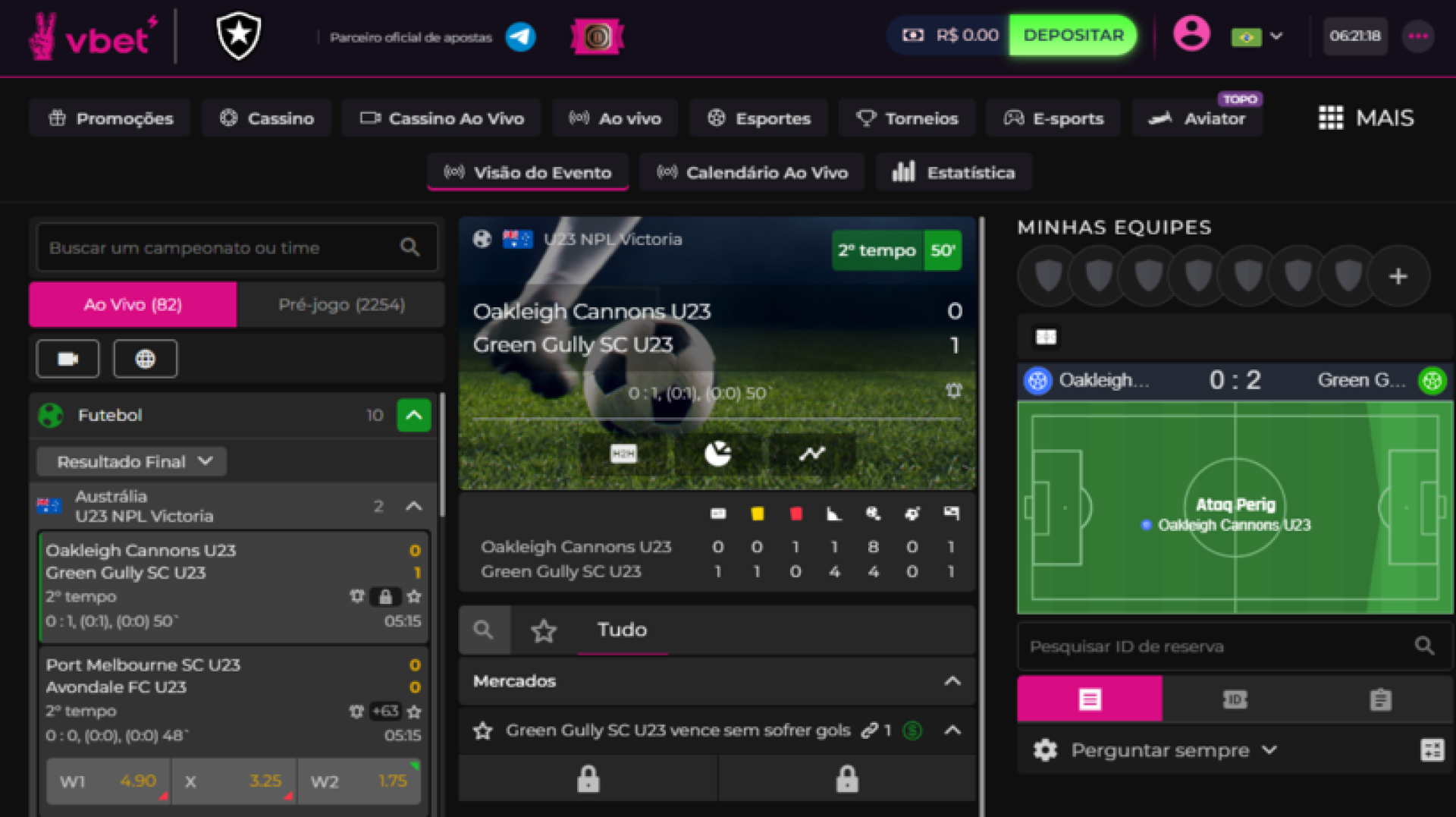Show the pie chart statistics icon
This screenshot has height=817, width=1456.
(717, 454)
